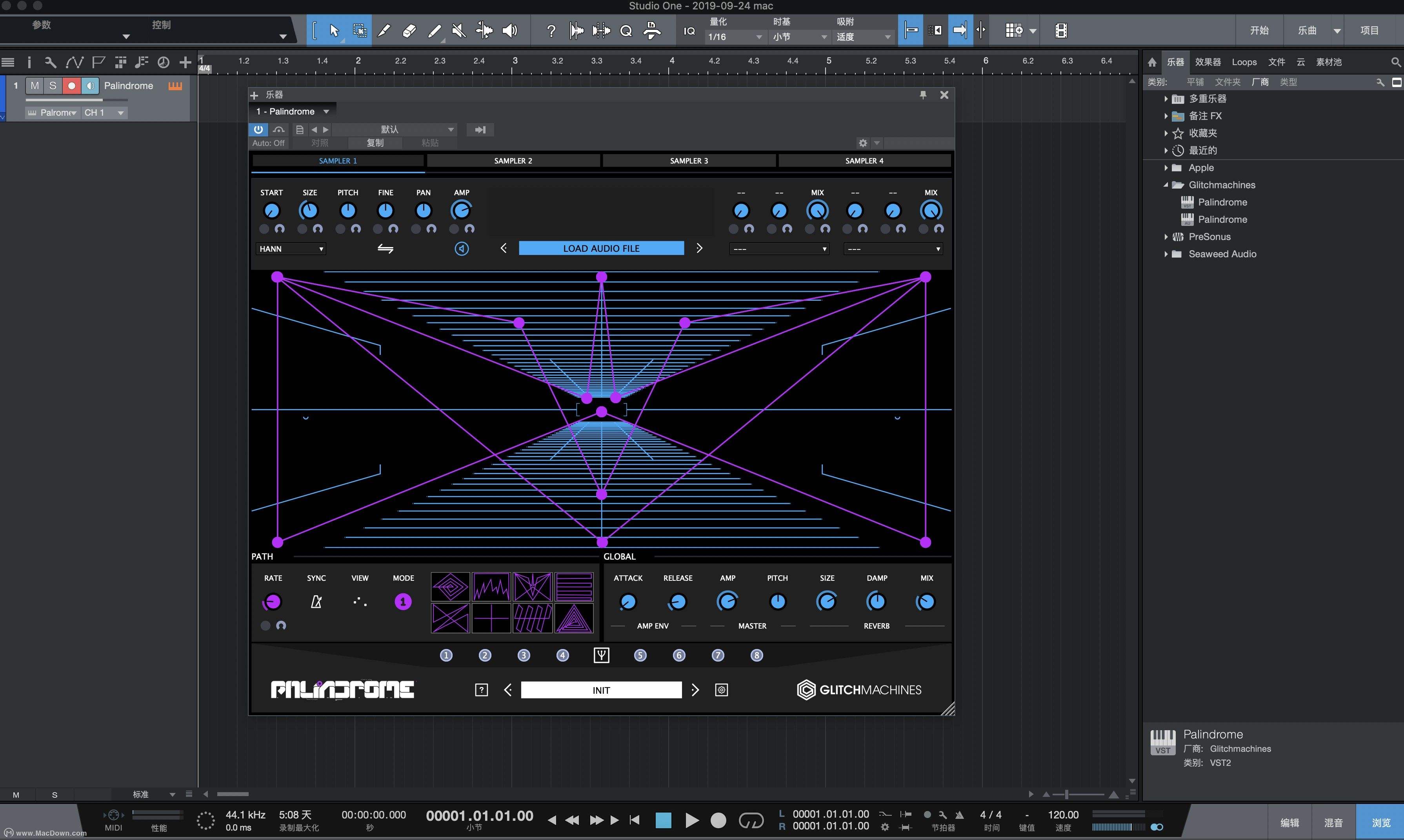
Task: Select the Mute tool
Action: point(460,31)
